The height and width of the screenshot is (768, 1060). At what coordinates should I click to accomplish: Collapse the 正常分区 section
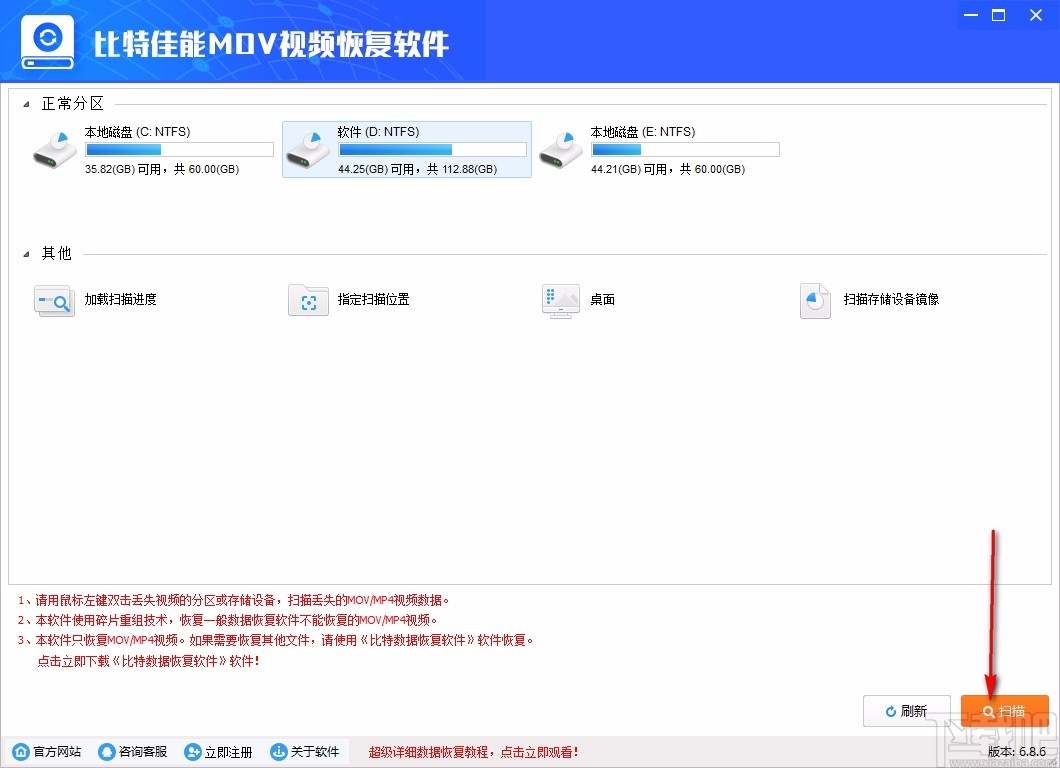click(28, 103)
